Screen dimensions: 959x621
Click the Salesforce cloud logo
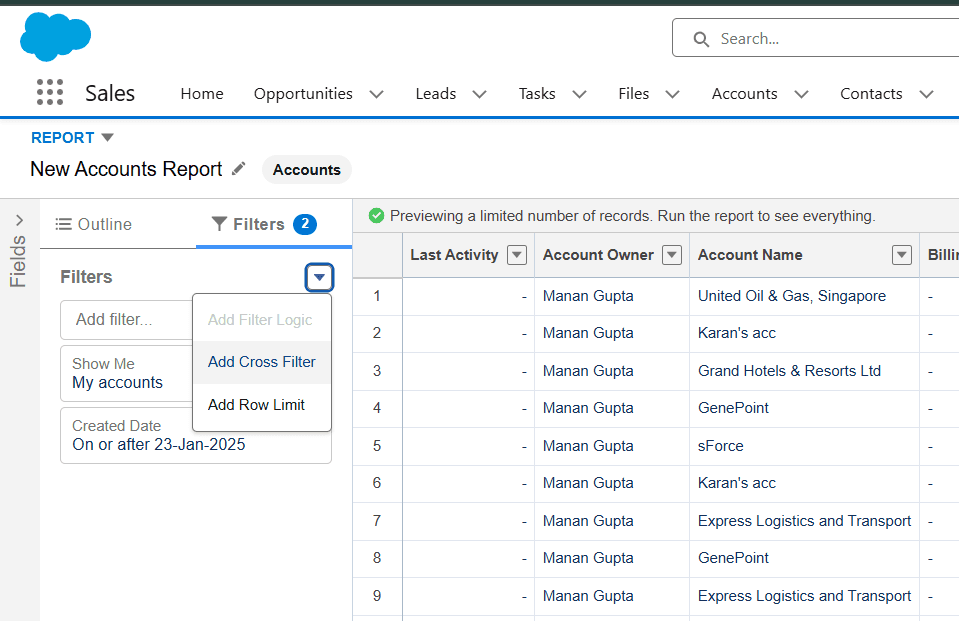56,37
